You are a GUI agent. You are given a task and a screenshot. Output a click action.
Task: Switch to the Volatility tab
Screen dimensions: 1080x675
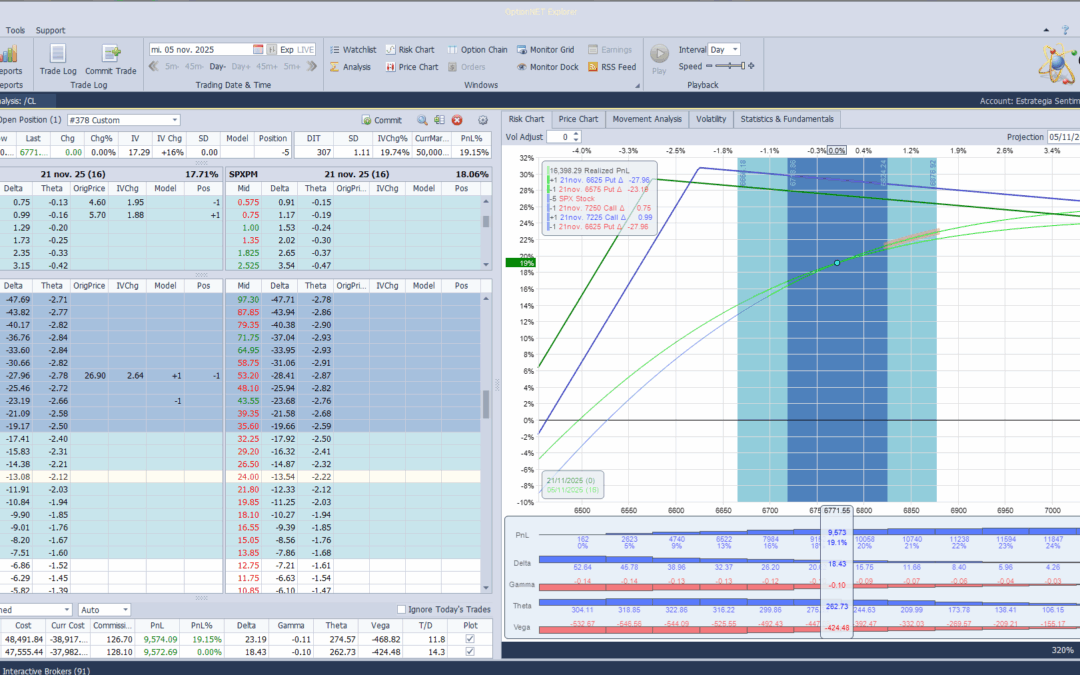pos(711,119)
